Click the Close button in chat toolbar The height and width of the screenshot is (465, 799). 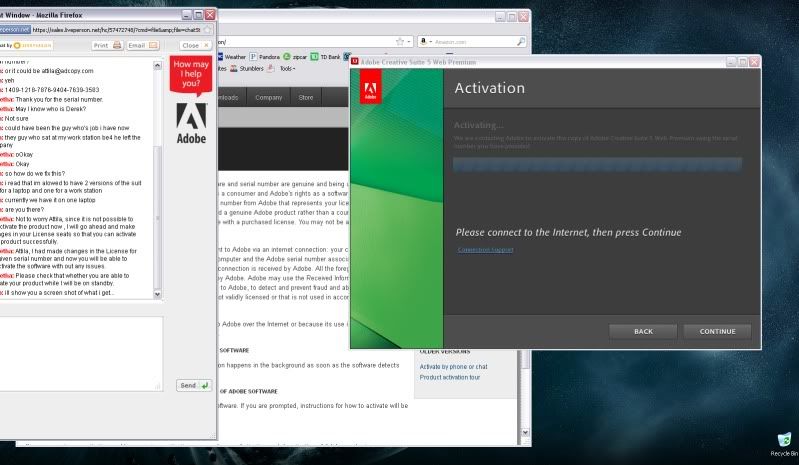click(x=195, y=45)
